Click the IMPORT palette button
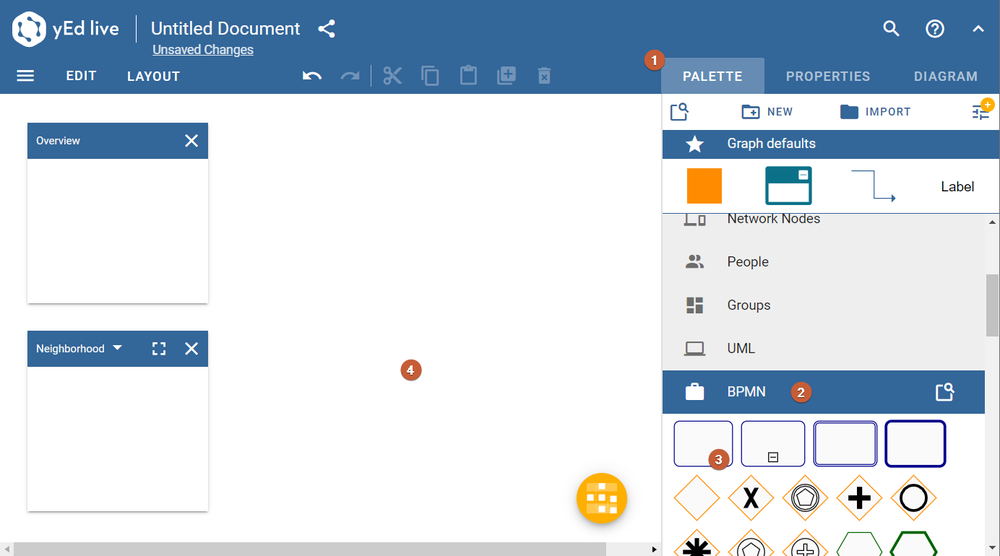 (x=875, y=112)
